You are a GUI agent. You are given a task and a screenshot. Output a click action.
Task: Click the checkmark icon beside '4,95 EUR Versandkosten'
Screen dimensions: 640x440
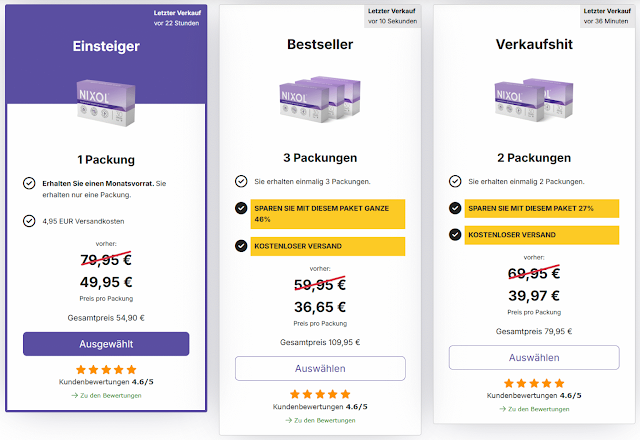tap(29, 221)
